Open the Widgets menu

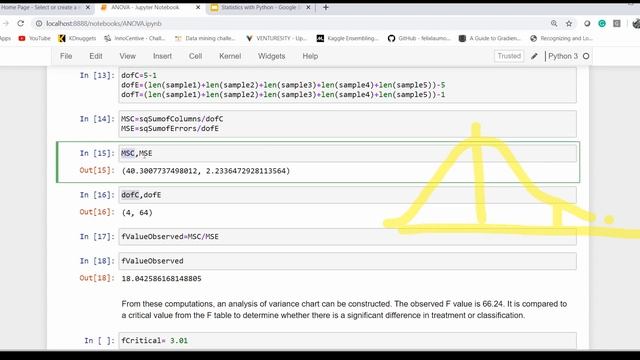pyautogui.click(x=271, y=56)
